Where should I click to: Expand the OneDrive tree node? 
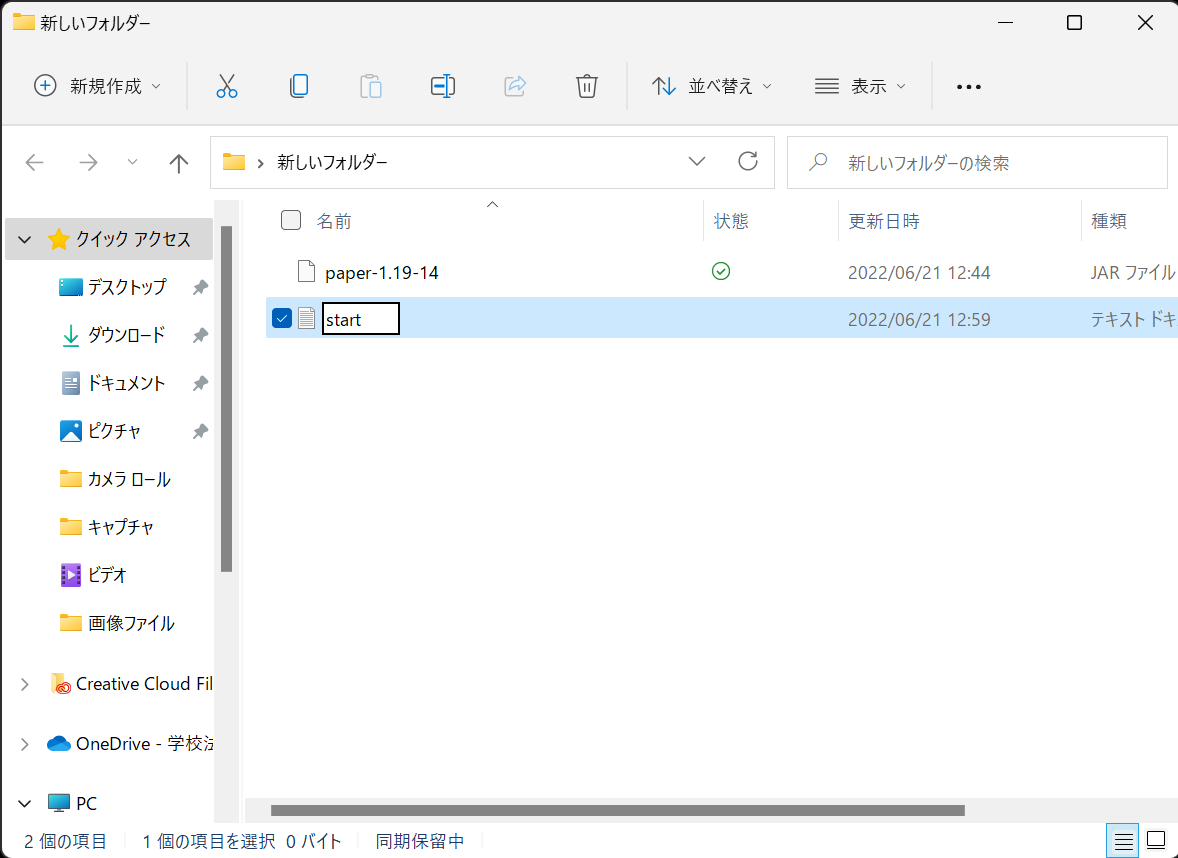tap(25, 744)
